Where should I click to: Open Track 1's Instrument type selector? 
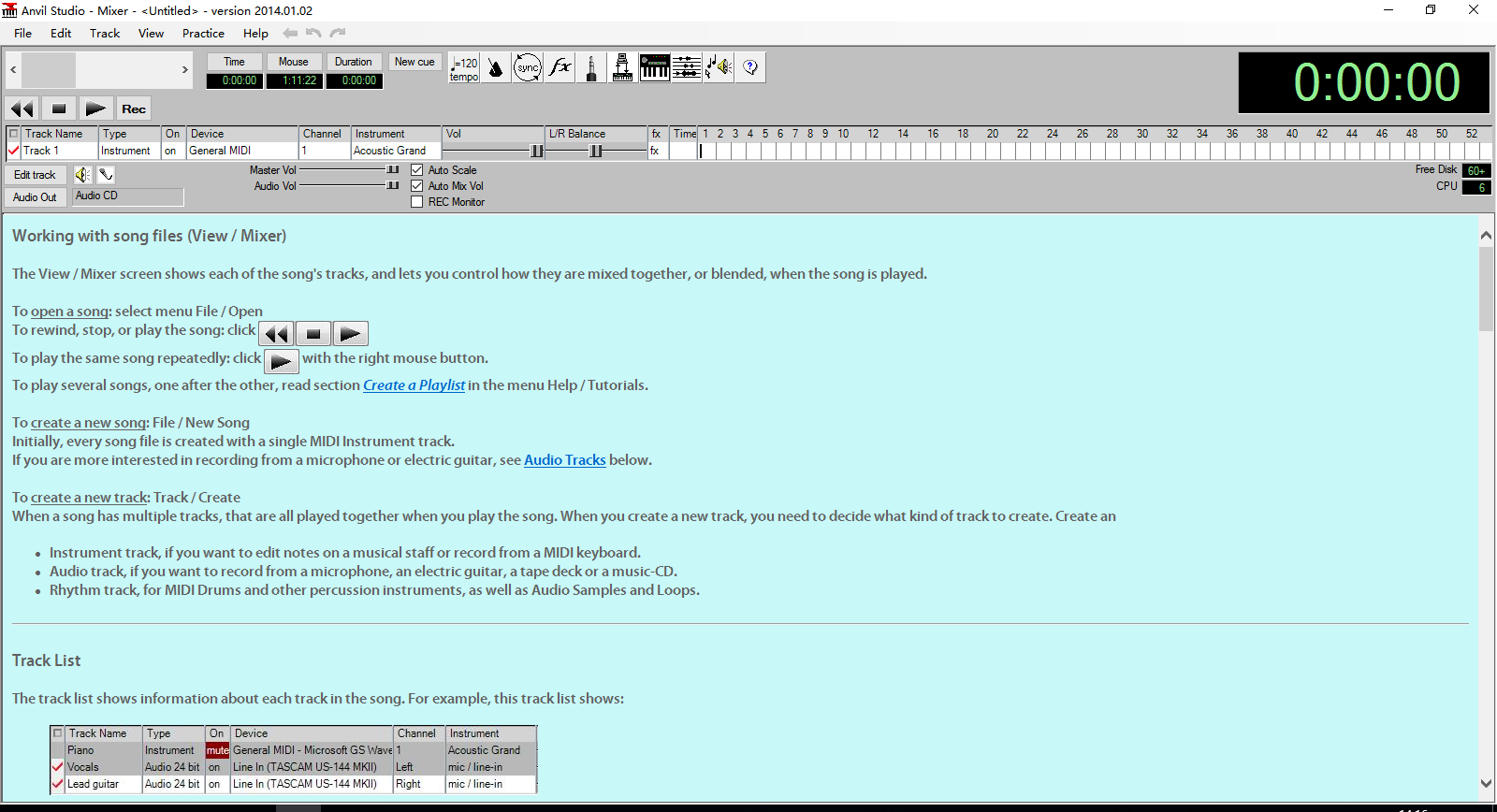click(128, 151)
